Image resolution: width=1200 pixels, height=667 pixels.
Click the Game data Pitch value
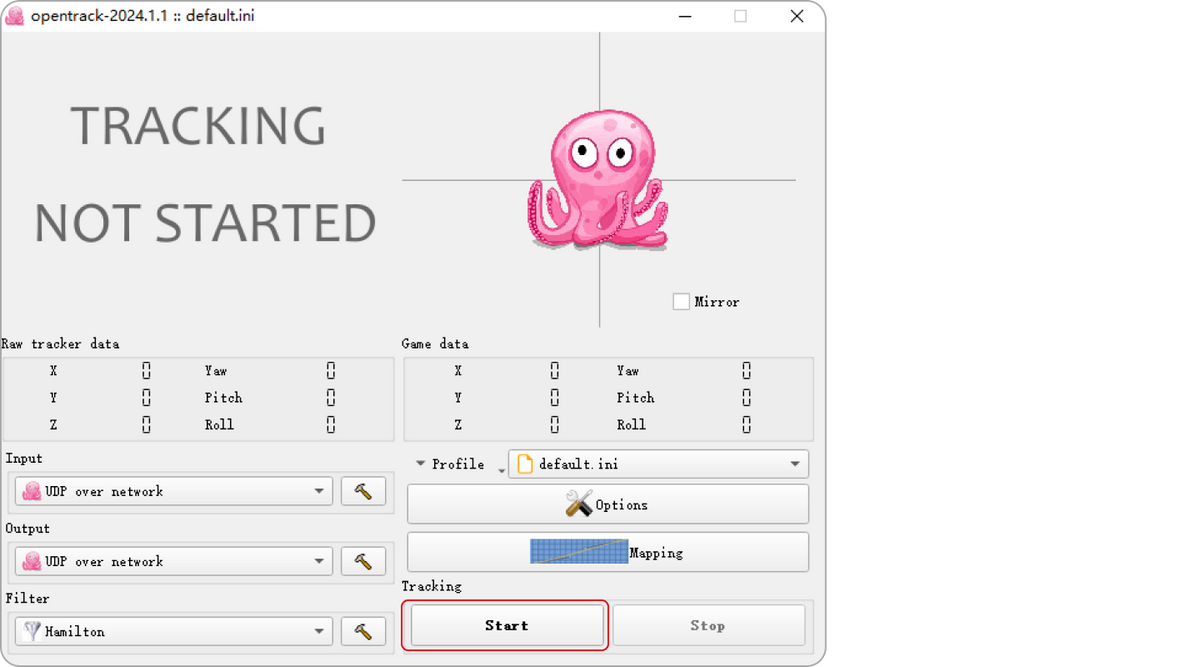pos(746,398)
